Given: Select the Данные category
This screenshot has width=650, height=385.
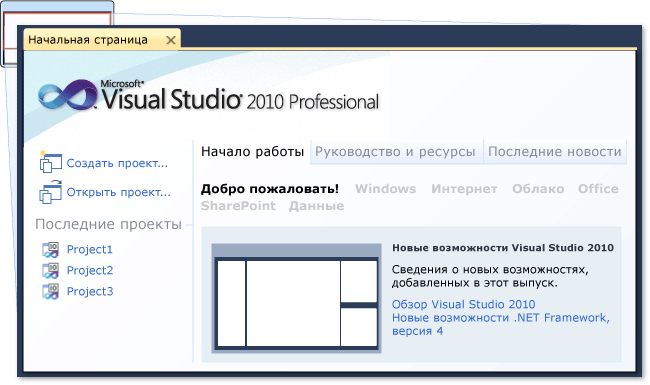Looking at the screenshot, I should click(316, 206).
